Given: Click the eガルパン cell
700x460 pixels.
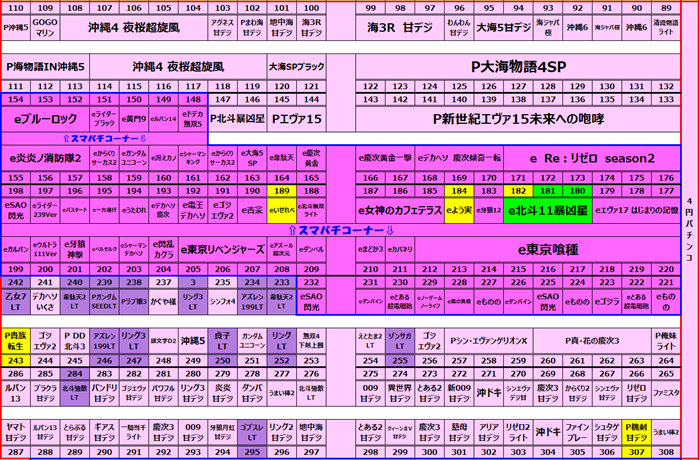Looking at the screenshot, I should (16, 250).
